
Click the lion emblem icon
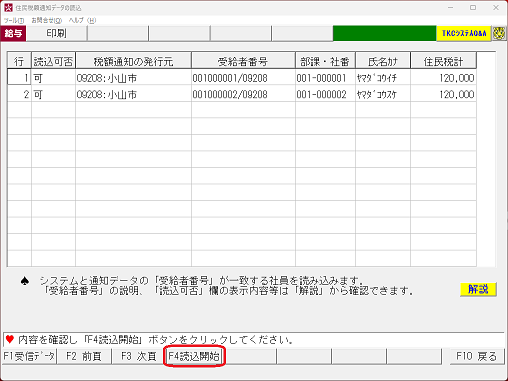pos(499,33)
